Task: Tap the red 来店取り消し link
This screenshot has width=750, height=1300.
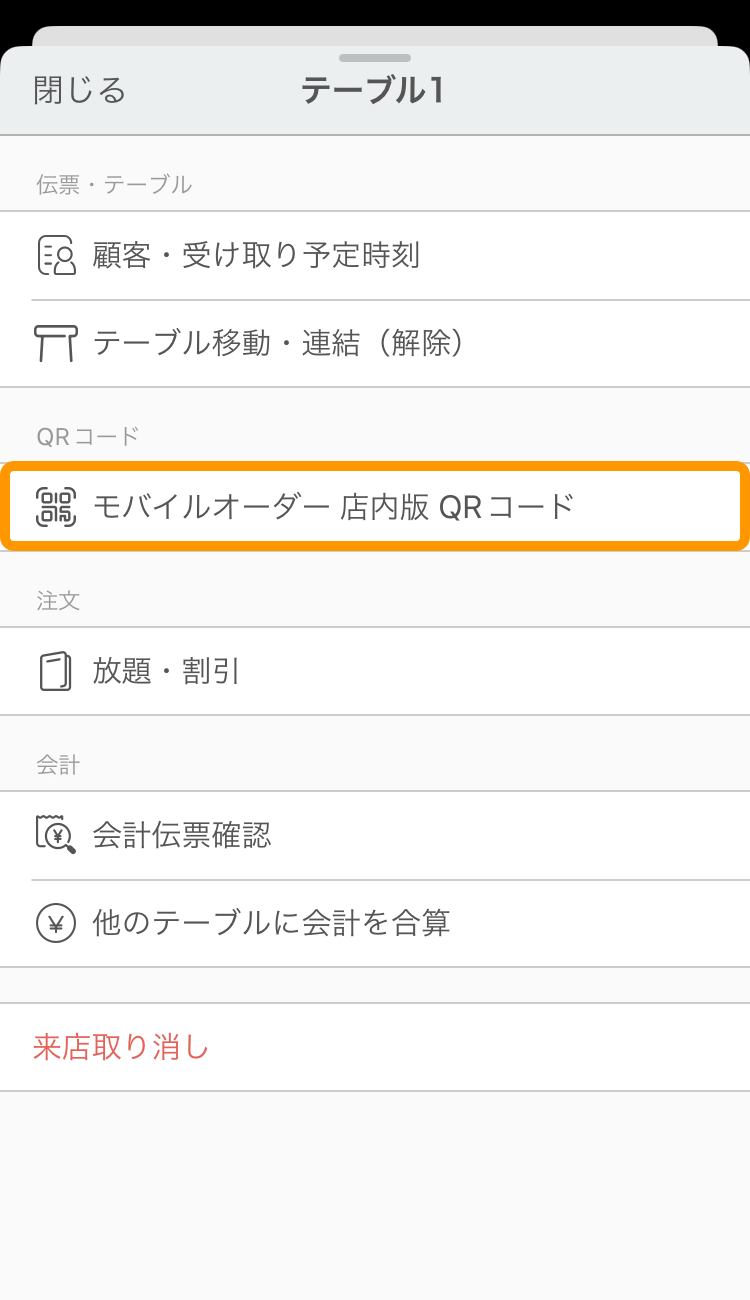Action: click(x=121, y=1047)
